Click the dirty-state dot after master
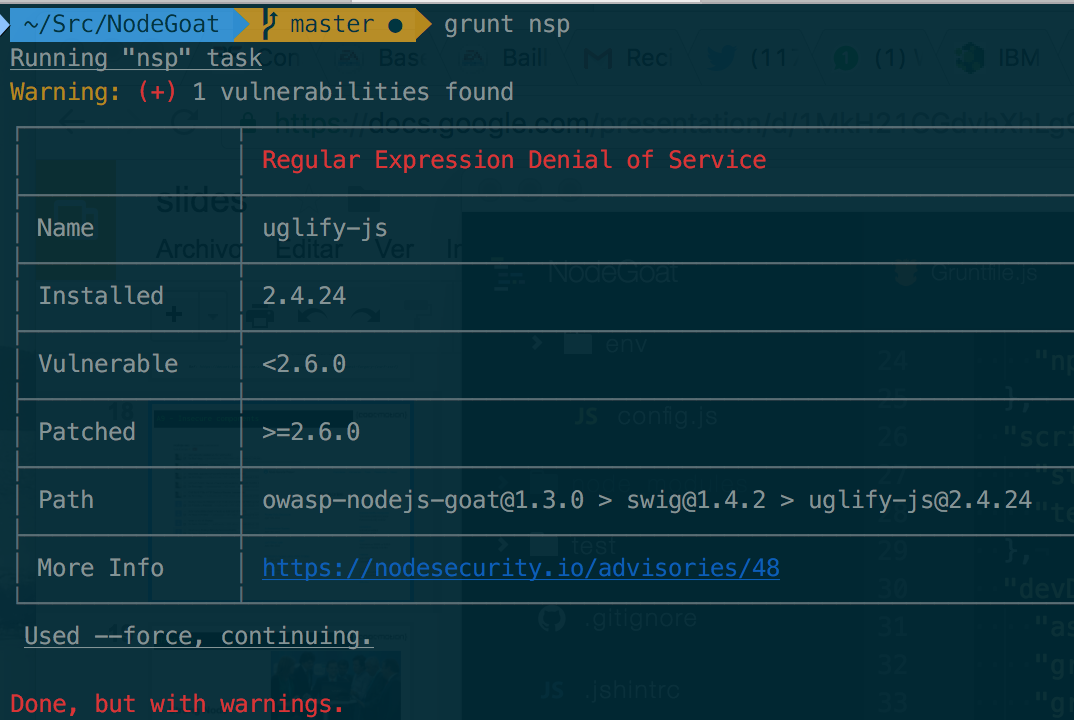The image size is (1074, 720). coord(395,26)
